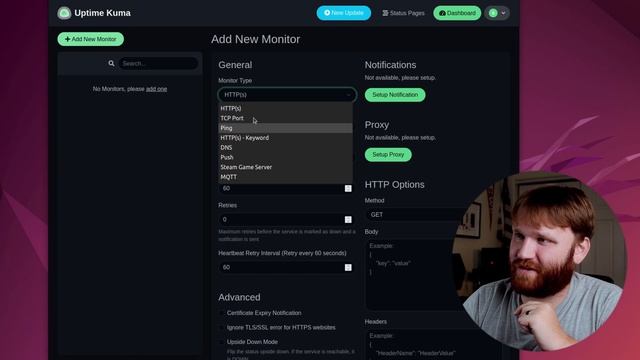Follow the 'add one' link

pos(156,89)
